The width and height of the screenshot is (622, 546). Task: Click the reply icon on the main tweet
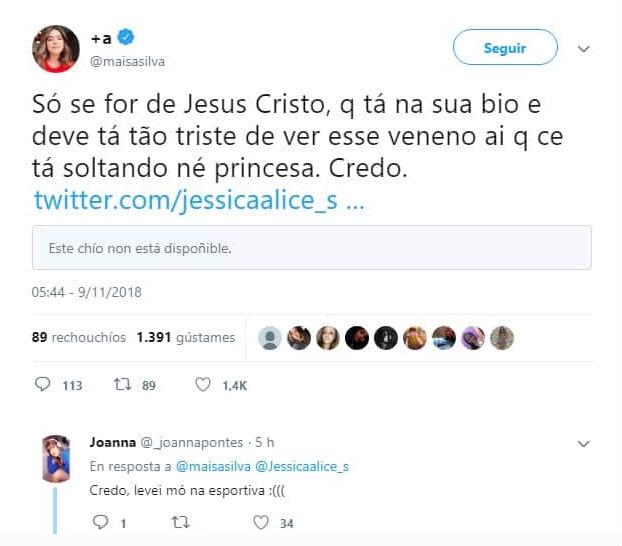tap(42, 385)
